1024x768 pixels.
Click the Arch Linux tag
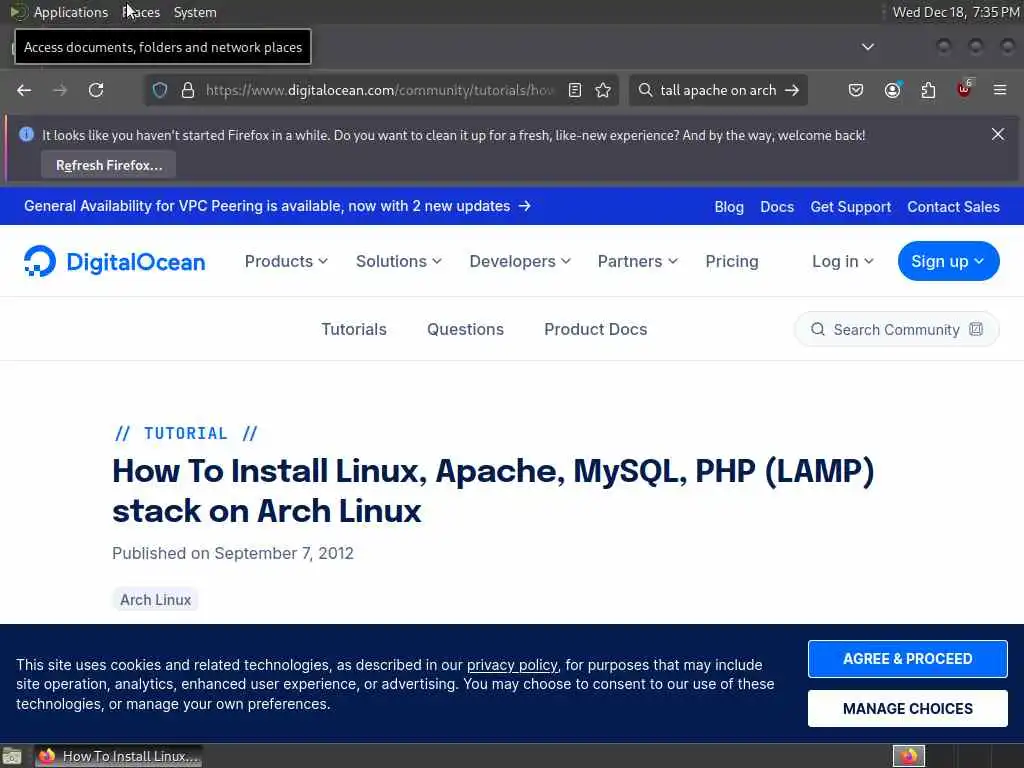coord(155,600)
